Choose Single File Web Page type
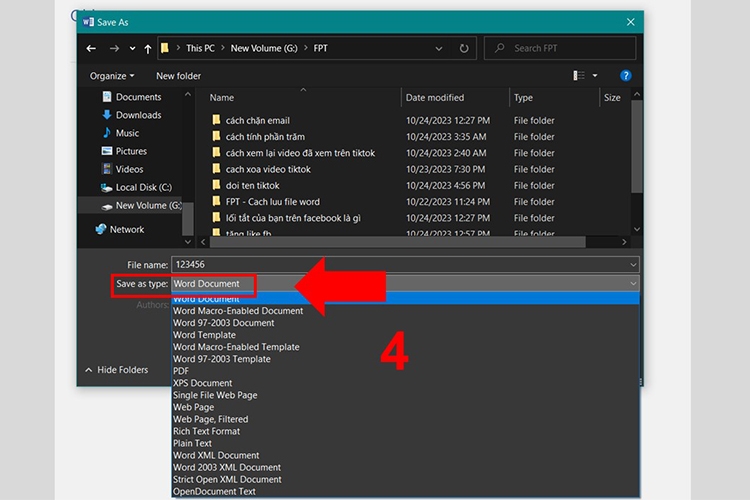Image resolution: width=750 pixels, height=500 pixels. coord(405,395)
